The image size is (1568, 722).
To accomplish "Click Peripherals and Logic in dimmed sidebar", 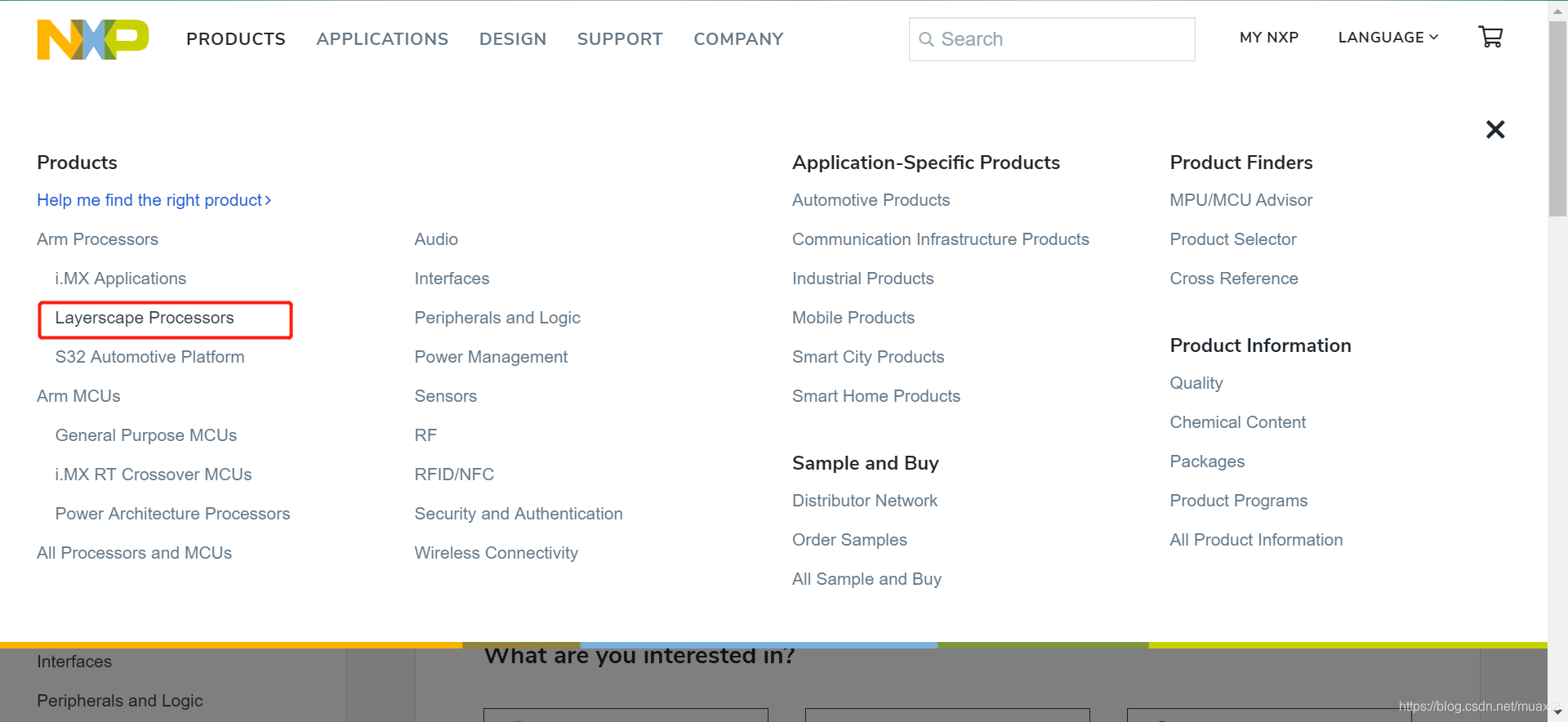I will point(119,701).
